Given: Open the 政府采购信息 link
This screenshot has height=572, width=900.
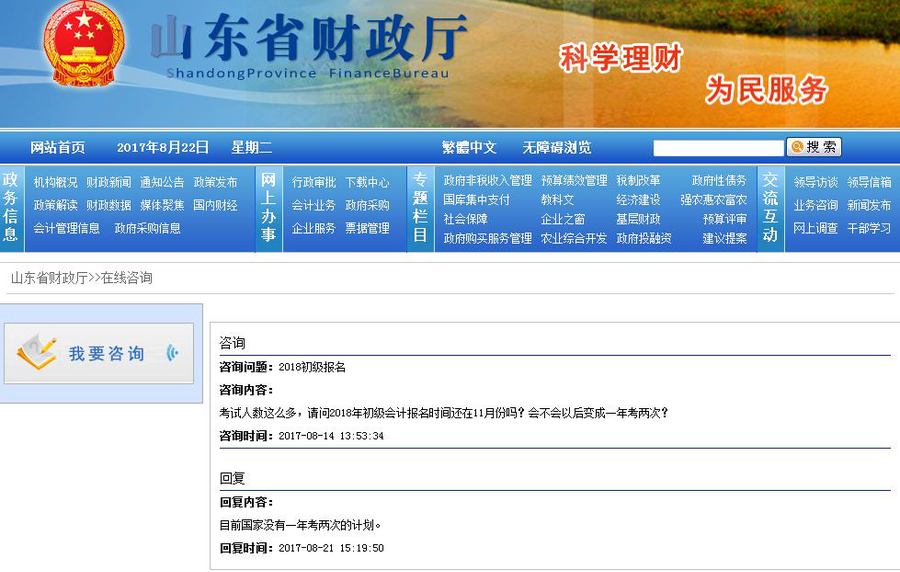Looking at the screenshot, I should pyautogui.click(x=147, y=228).
